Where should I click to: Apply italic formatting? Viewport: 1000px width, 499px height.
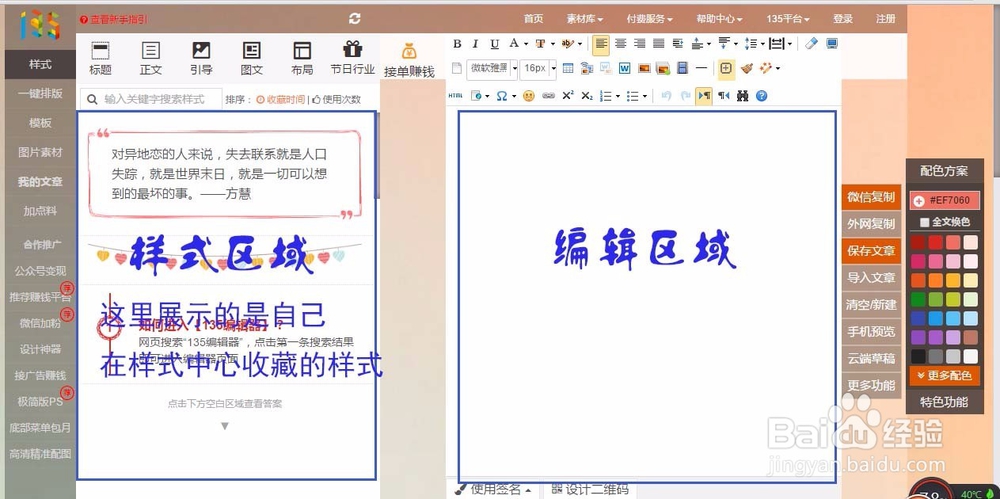(x=475, y=44)
